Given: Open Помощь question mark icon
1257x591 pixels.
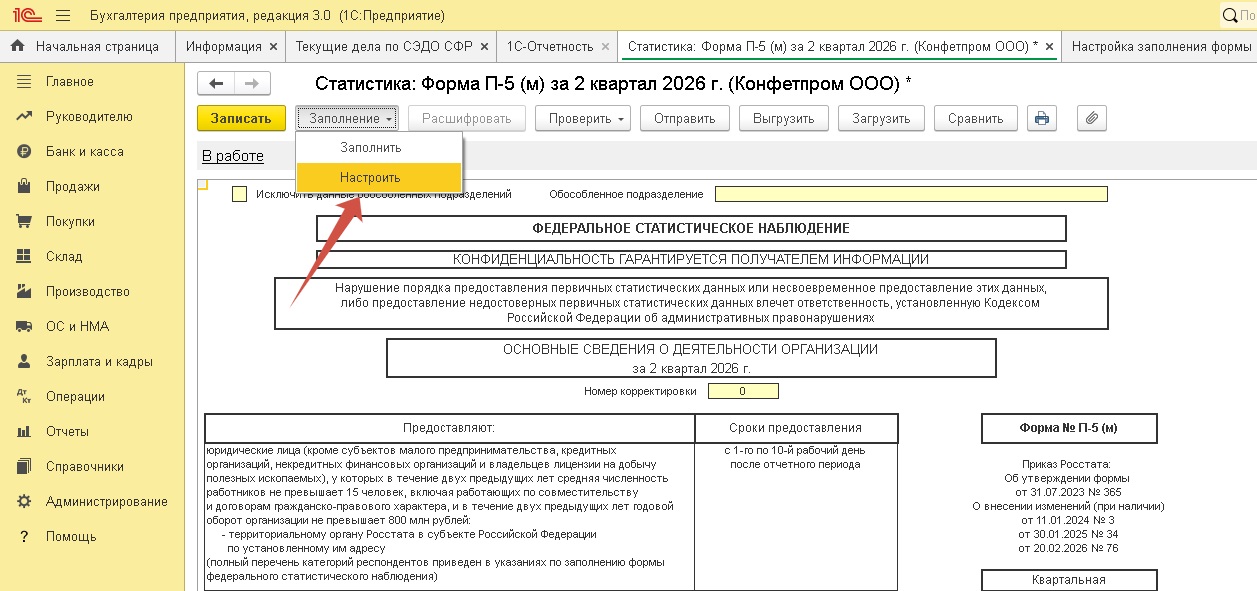Looking at the screenshot, I should [24, 536].
